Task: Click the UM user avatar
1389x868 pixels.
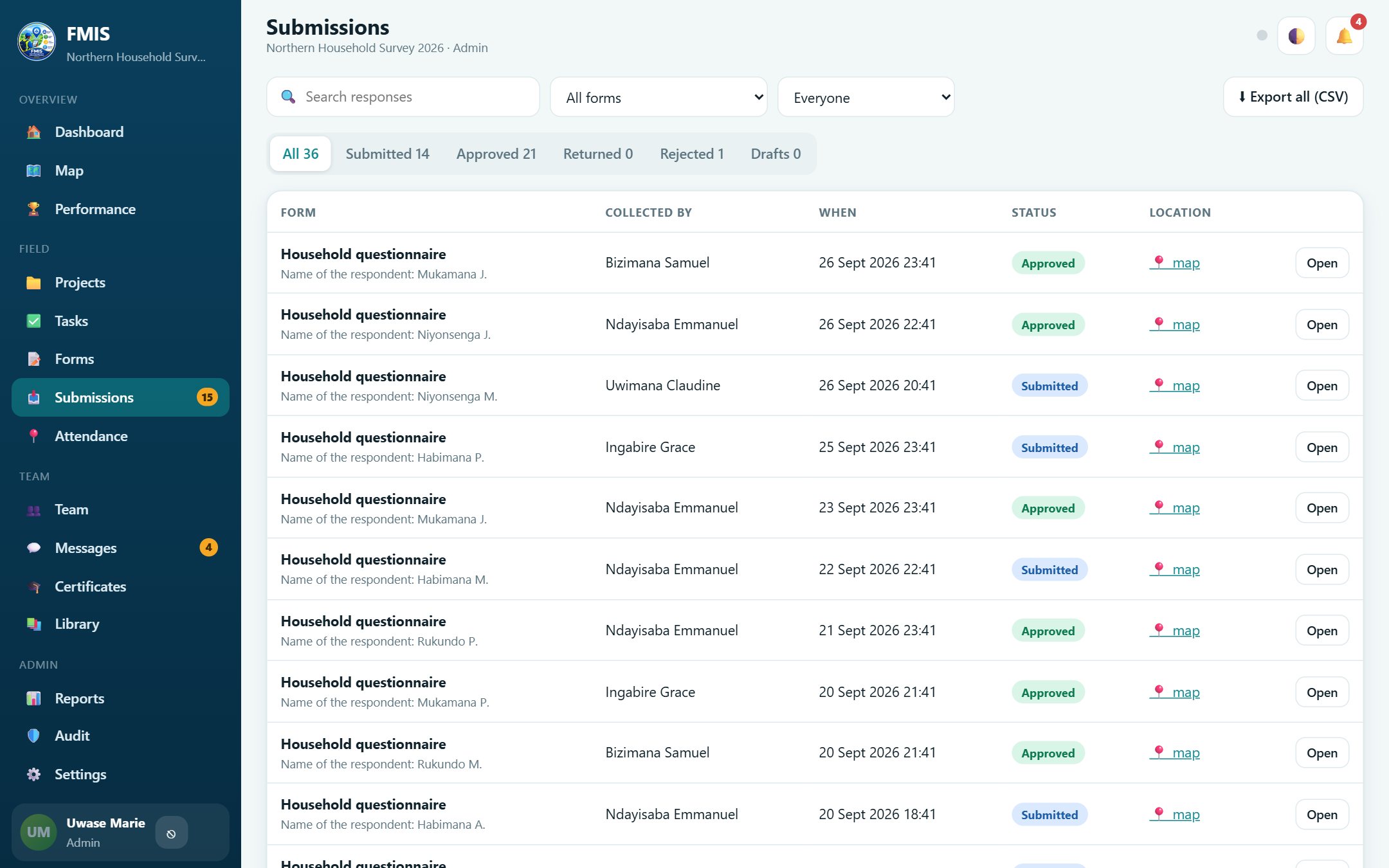Action: pos(39,832)
